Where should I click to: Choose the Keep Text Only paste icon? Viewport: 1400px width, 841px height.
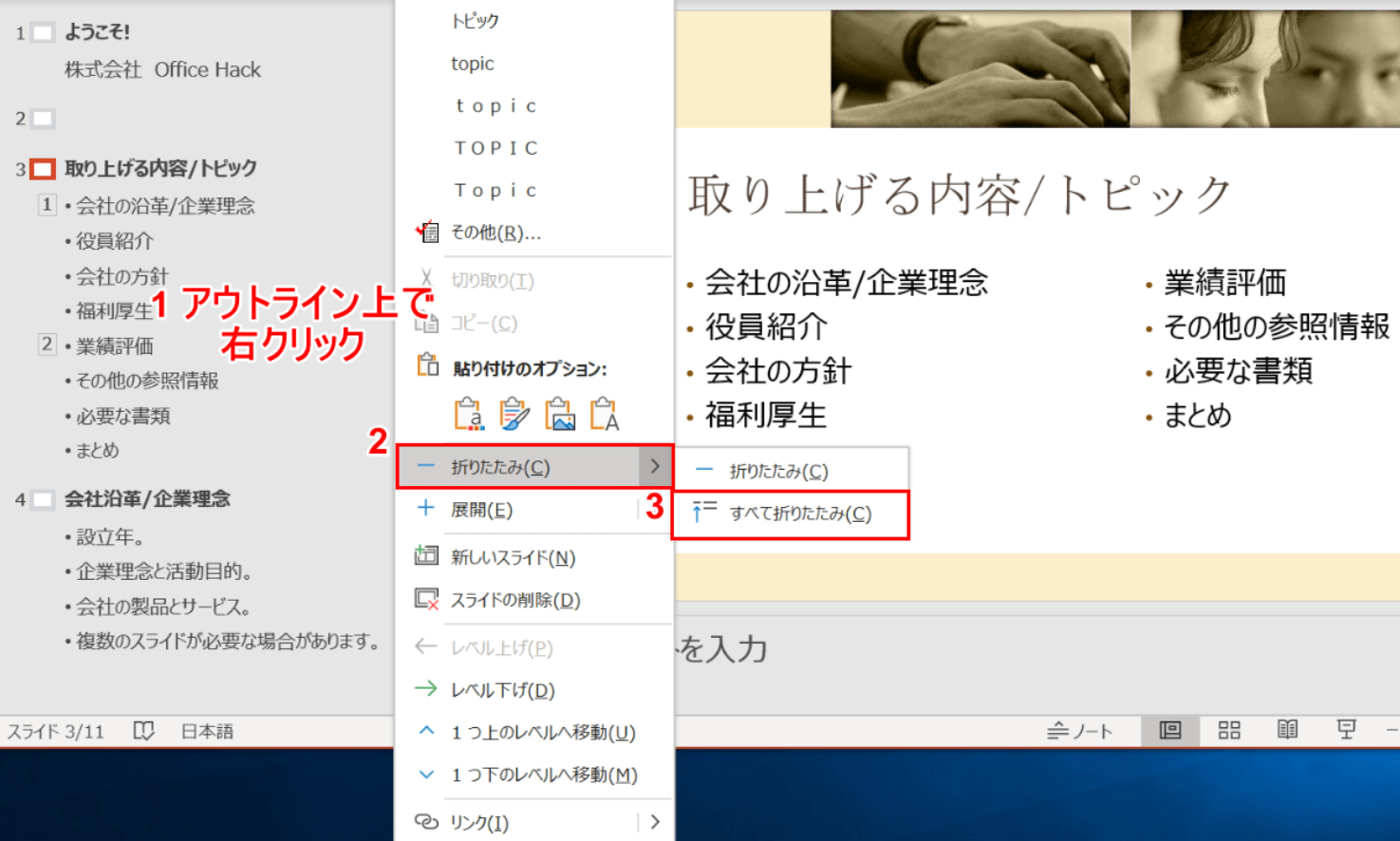point(605,414)
